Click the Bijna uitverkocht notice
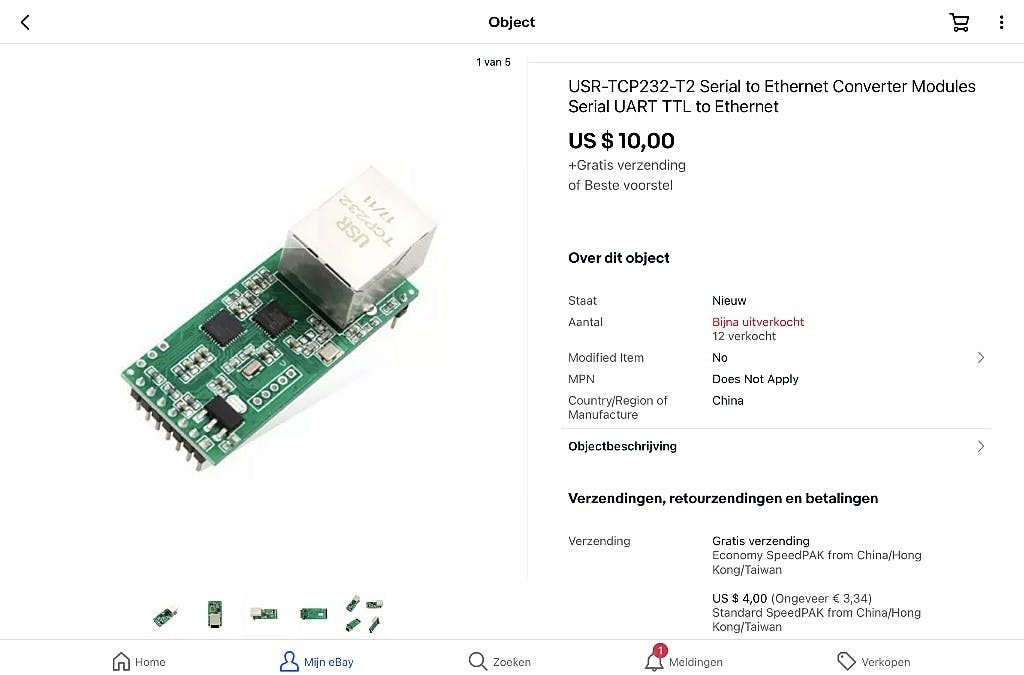 [x=757, y=321]
